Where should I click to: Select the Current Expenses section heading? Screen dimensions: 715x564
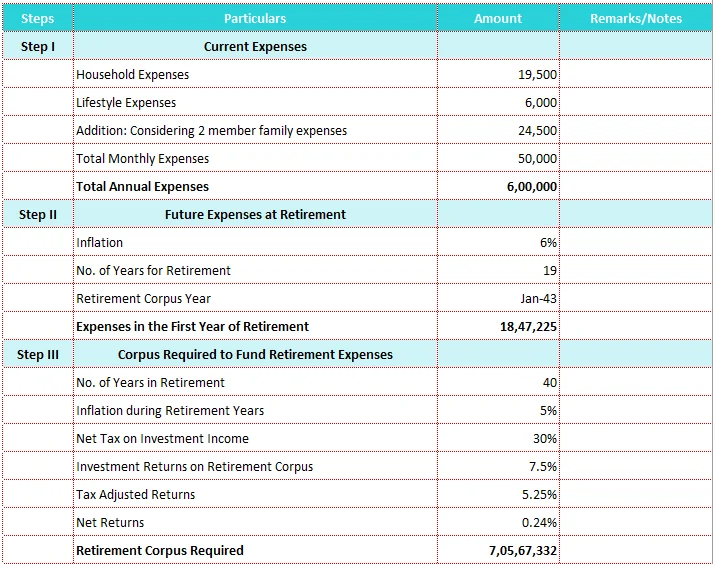(255, 46)
